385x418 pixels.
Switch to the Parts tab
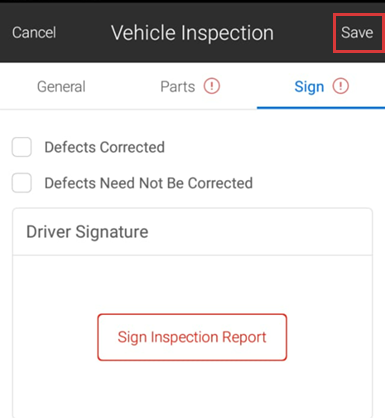pyautogui.click(x=178, y=87)
